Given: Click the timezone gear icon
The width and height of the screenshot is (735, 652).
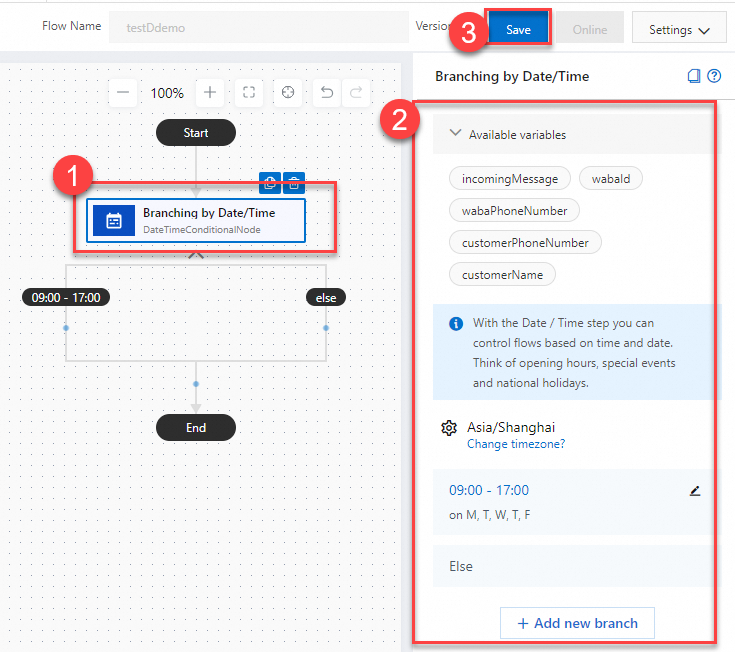Looking at the screenshot, I should pyautogui.click(x=449, y=427).
